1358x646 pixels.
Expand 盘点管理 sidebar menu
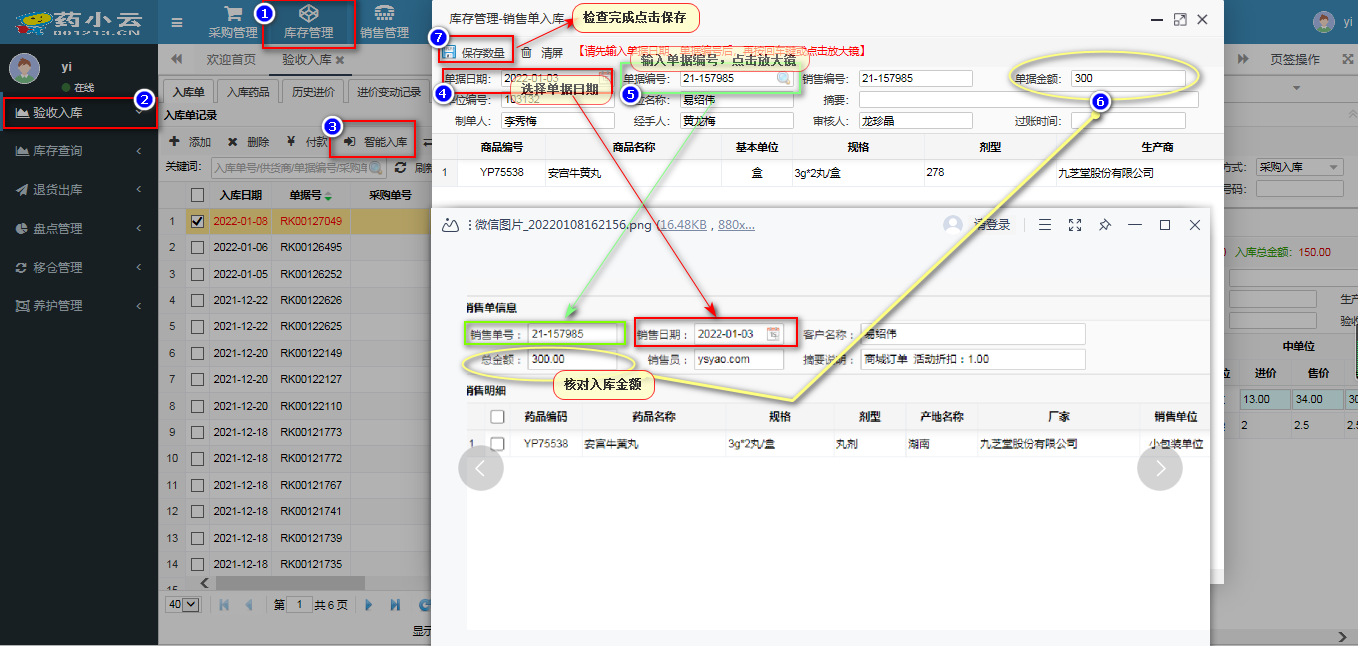coord(78,229)
